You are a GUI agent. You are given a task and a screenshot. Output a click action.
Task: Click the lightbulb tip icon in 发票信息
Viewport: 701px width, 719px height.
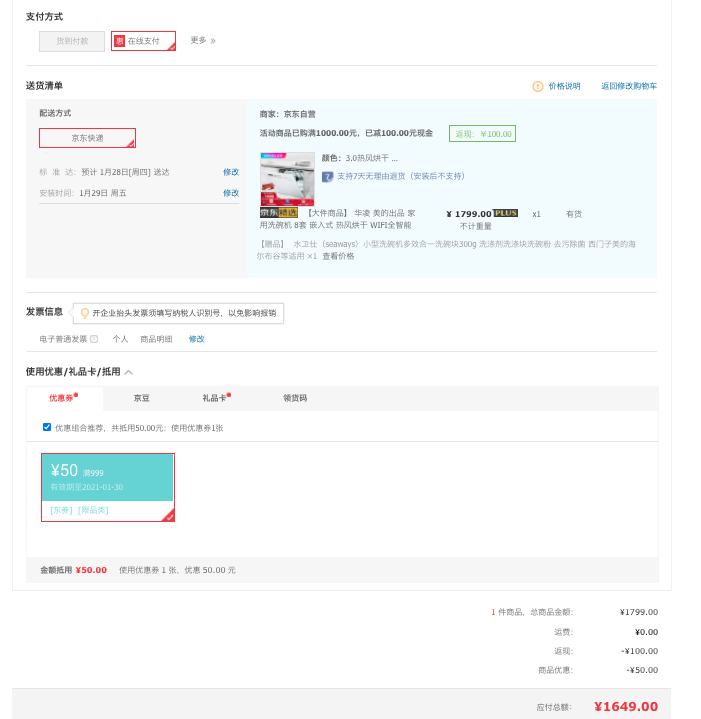click(84, 313)
